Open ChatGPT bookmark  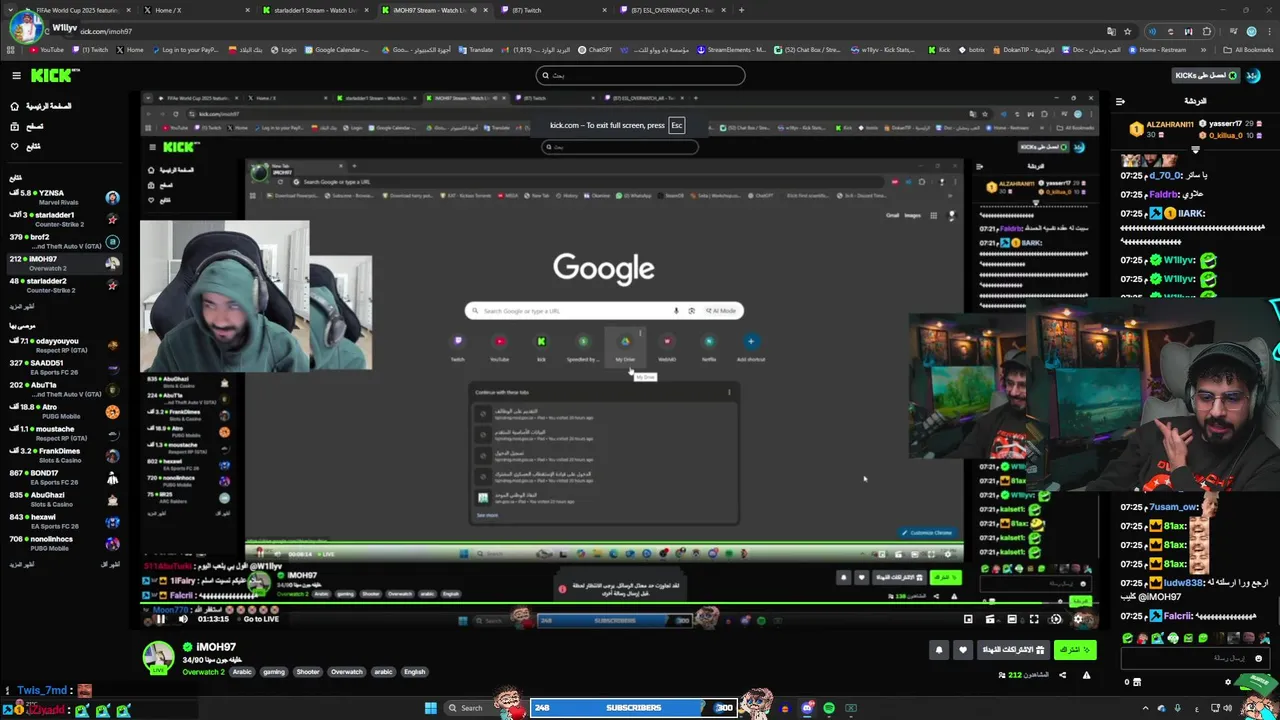pyautogui.click(x=594, y=50)
